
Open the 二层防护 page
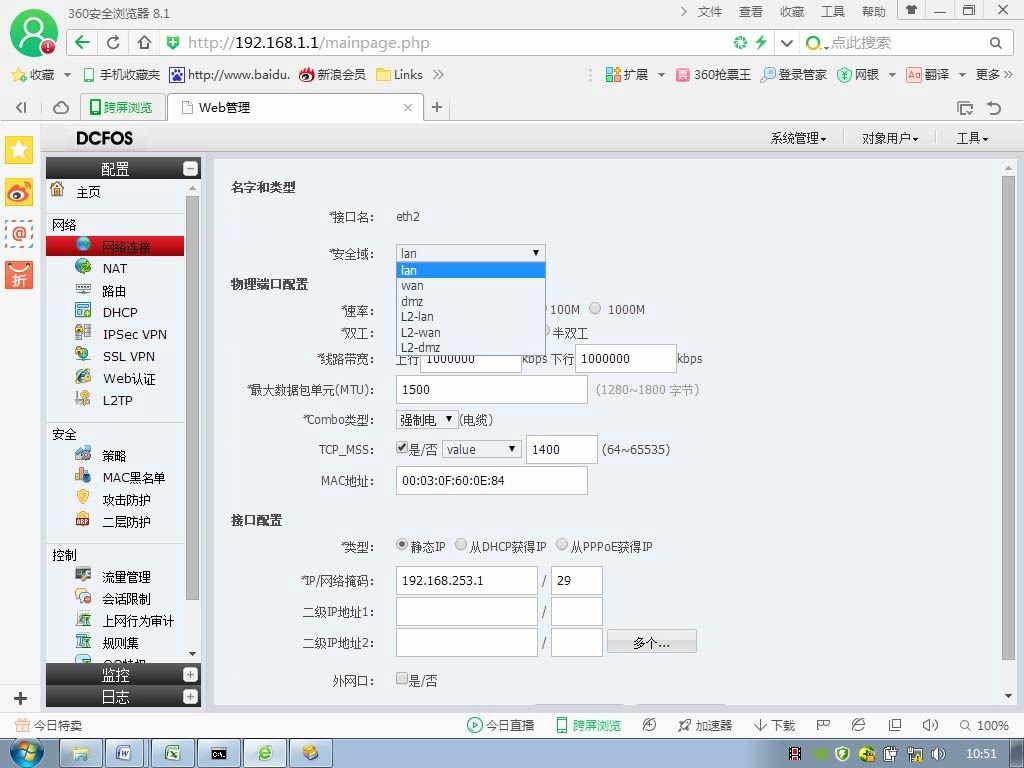tap(126, 522)
